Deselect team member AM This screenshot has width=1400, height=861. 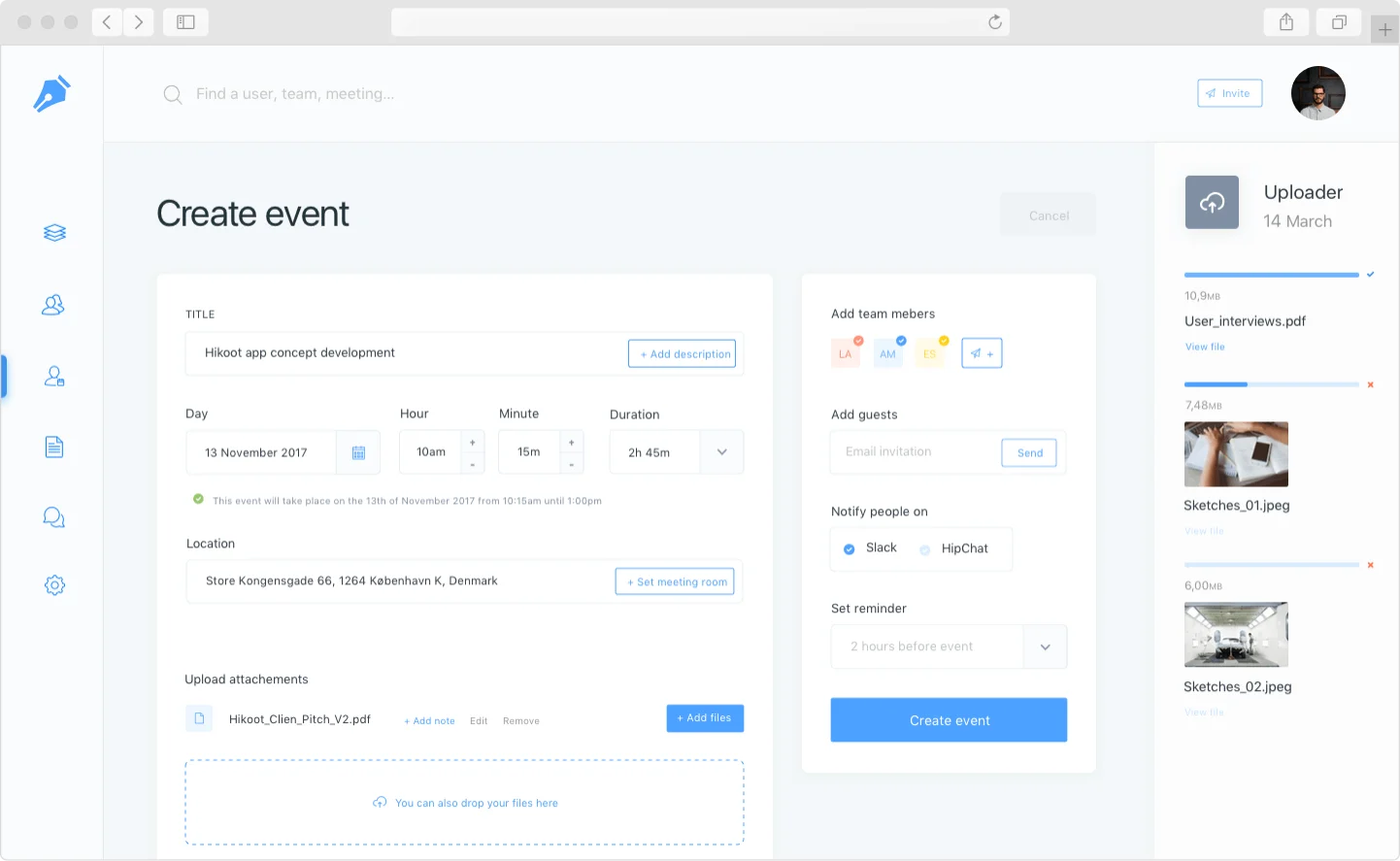point(900,341)
